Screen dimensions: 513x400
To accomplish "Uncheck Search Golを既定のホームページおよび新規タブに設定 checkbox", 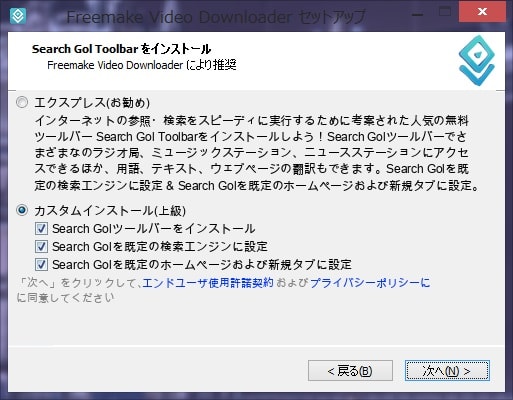I will tap(41, 265).
